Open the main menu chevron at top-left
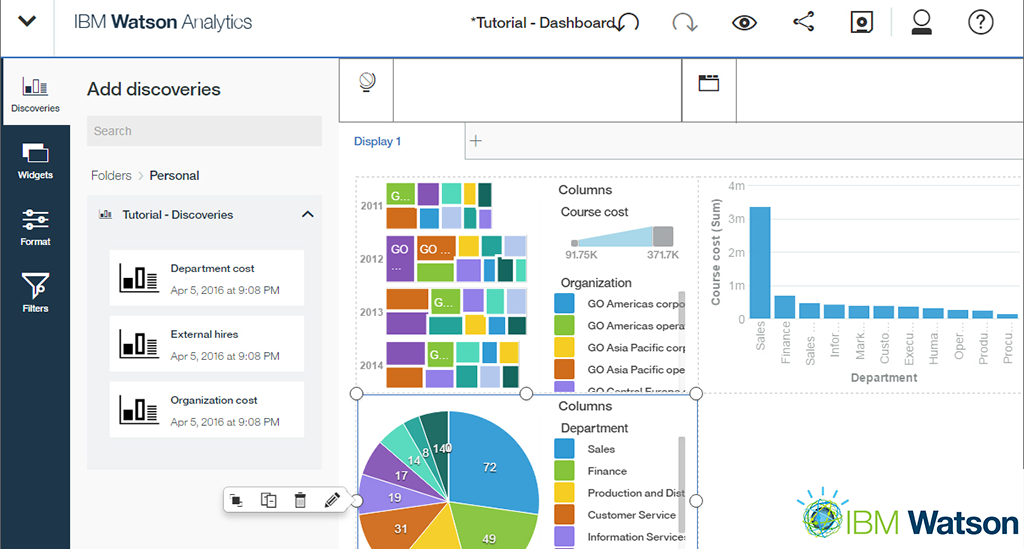 pos(28,22)
